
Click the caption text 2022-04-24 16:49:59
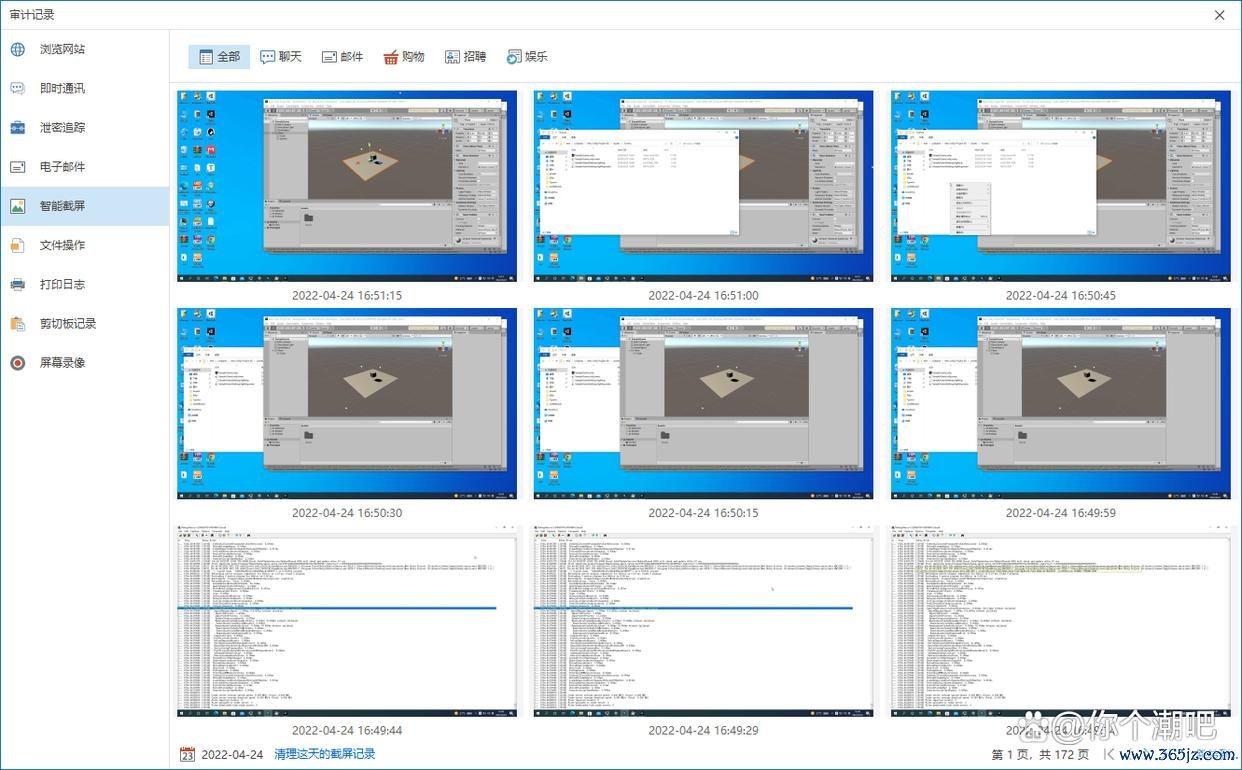click(1061, 513)
